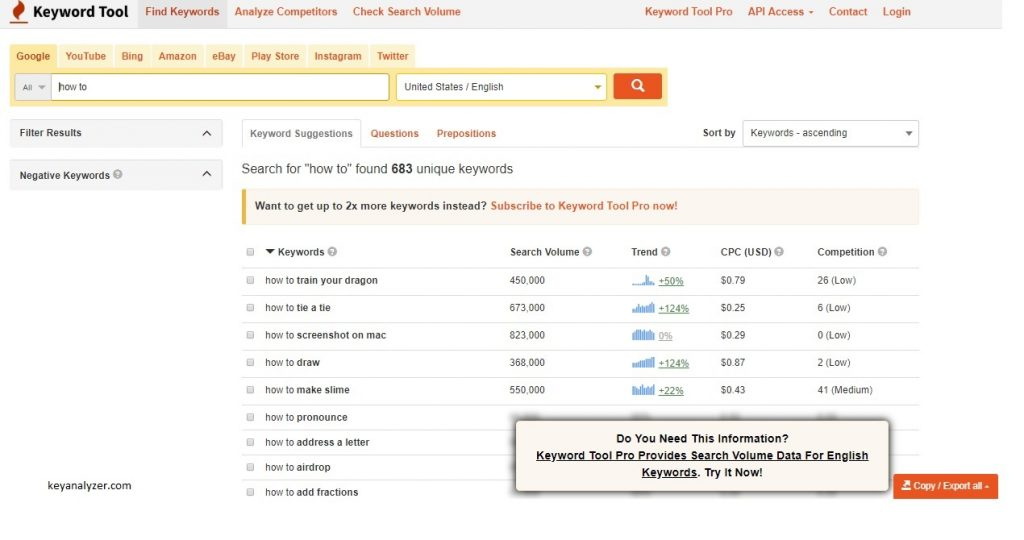This screenshot has width=1024, height=540.
Task: Click help icon beside Trend header
Action: (665, 251)
